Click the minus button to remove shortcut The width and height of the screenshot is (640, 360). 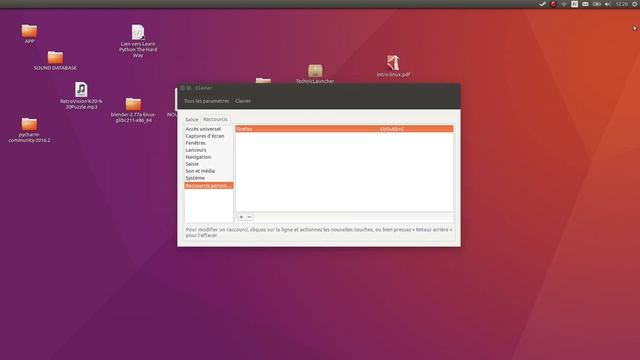[249, 217]
